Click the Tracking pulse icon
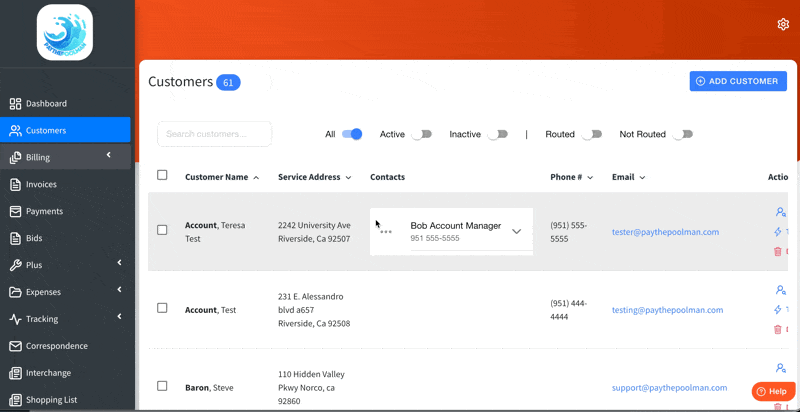 tap(15, 319)
